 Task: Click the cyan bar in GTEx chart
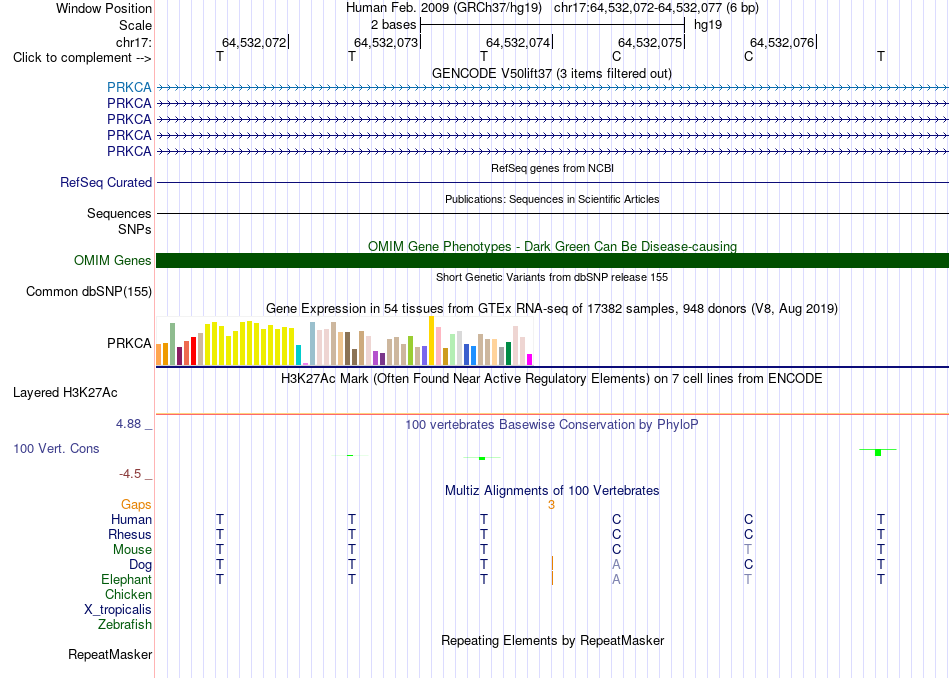click(x=298, y=355)
